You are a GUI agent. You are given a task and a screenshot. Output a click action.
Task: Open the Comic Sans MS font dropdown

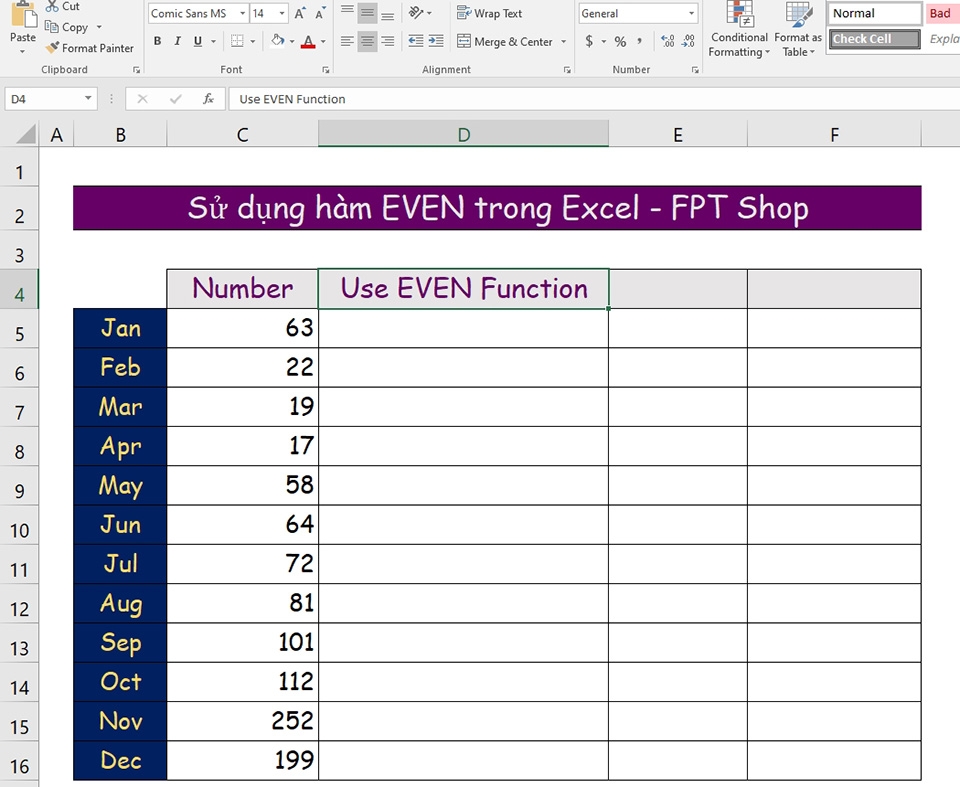(242, 13)
